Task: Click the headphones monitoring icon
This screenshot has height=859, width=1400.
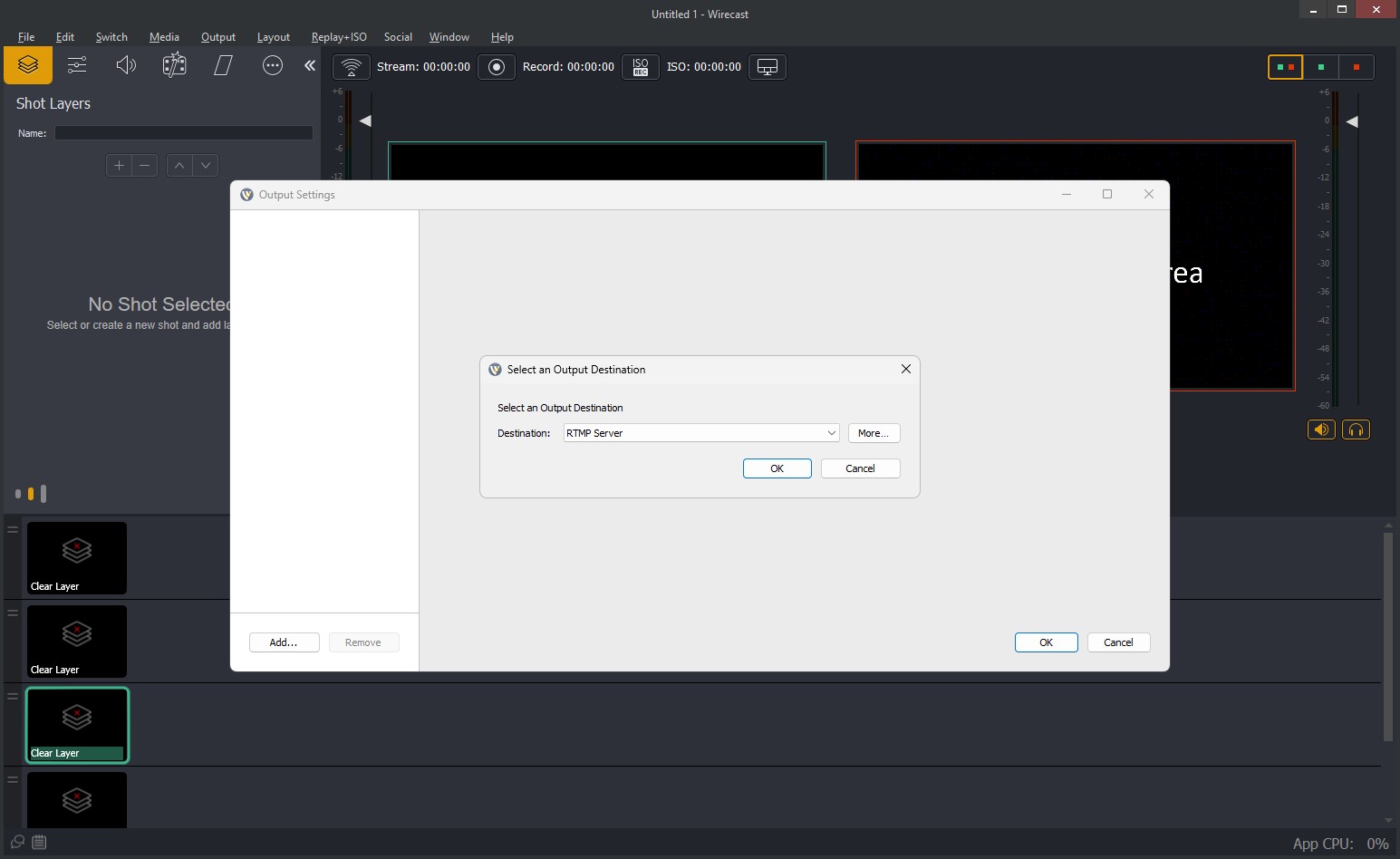Action: click(1356, 429)
